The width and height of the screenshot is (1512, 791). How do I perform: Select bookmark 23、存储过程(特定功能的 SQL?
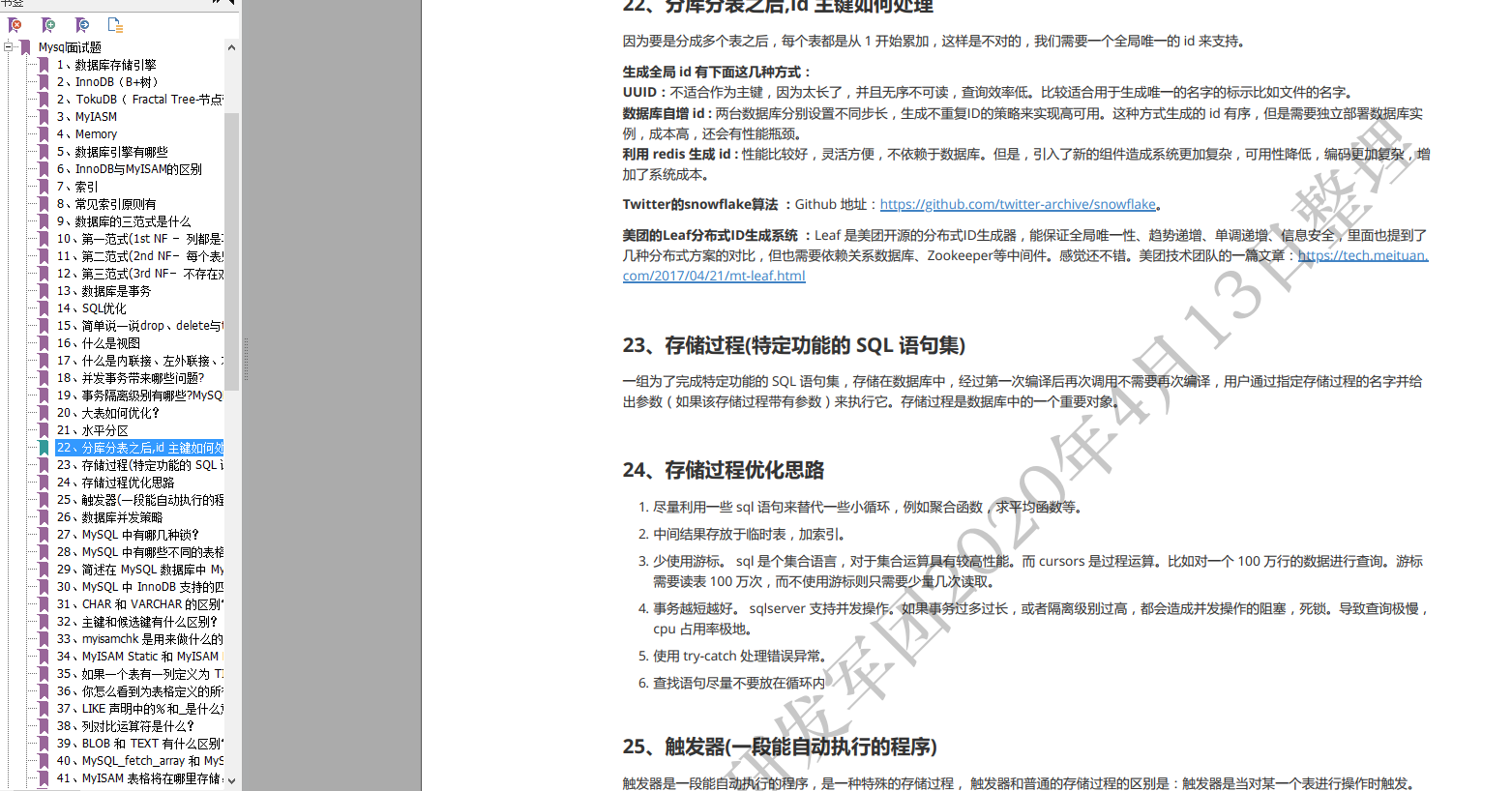pyautogui.click(x=139, y=465)
